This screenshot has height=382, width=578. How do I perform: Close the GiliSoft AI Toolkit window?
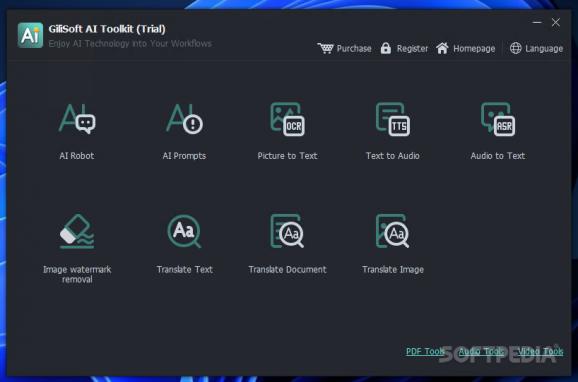pyautogui.click(x=556, y=22)
